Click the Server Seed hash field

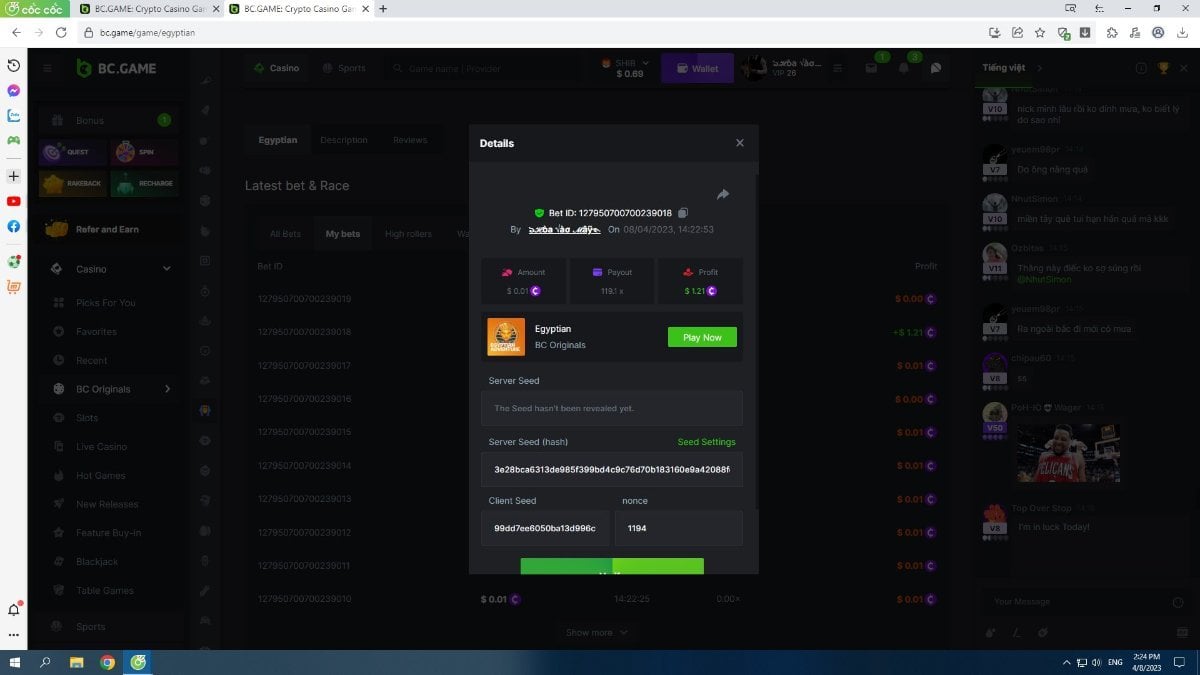click(611, 469)
